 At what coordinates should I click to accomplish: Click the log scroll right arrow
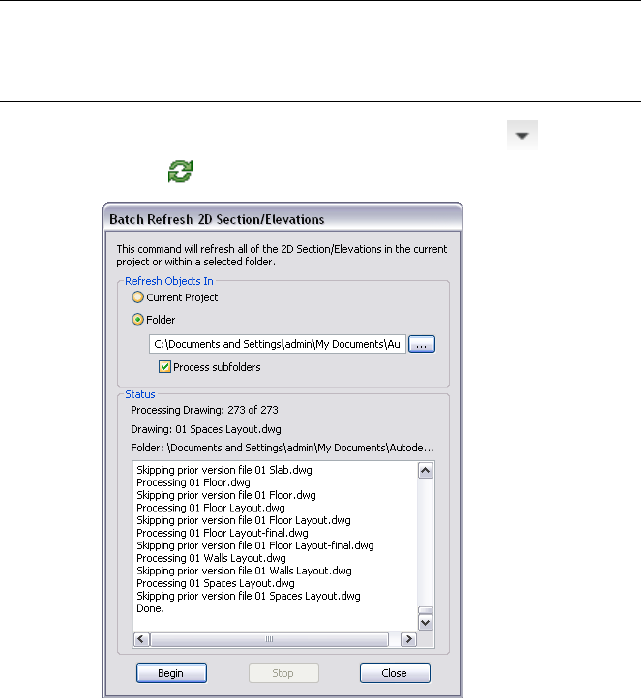click(409, 639)
